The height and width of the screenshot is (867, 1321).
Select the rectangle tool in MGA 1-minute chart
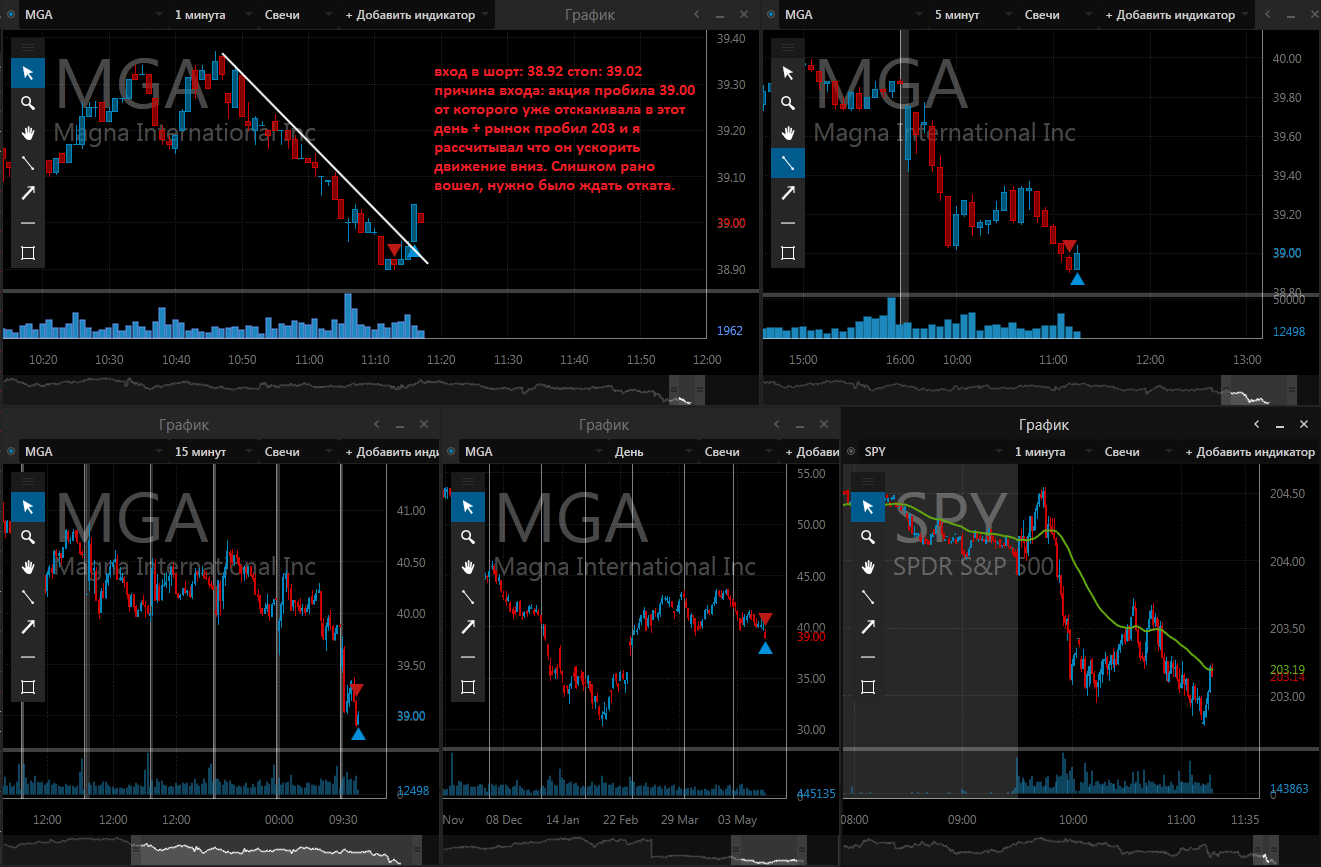28,253
